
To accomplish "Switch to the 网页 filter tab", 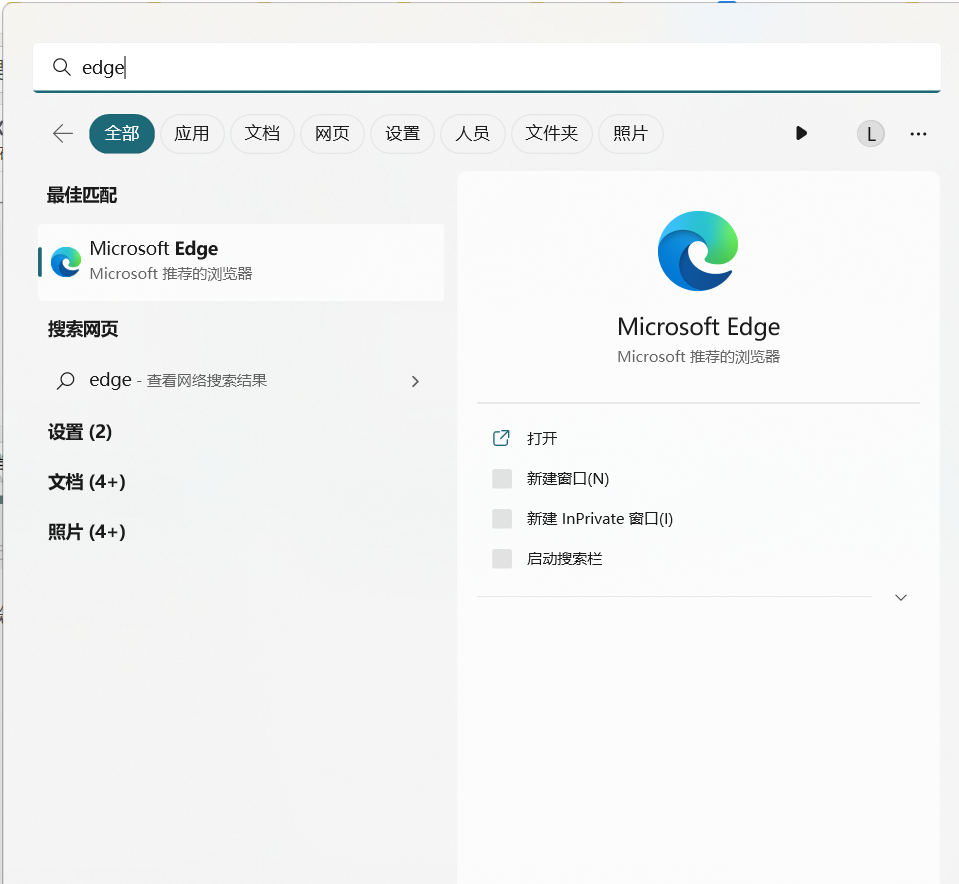I will pyautogui.click(x=332, y=133).
